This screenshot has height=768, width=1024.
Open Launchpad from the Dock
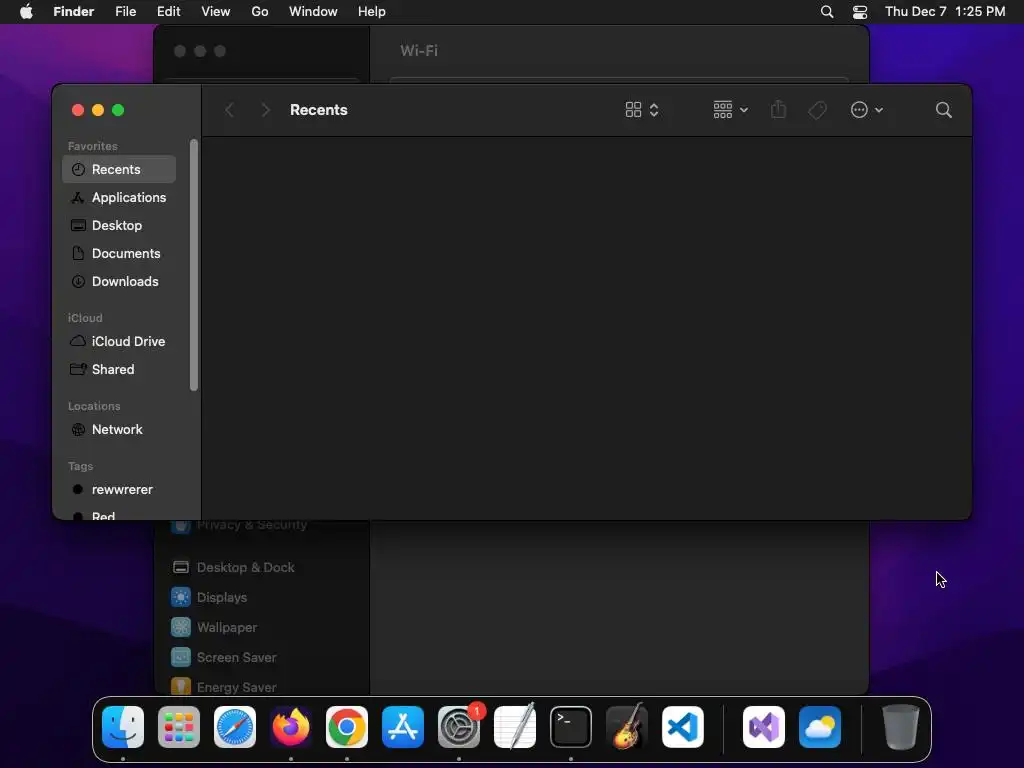179,727
